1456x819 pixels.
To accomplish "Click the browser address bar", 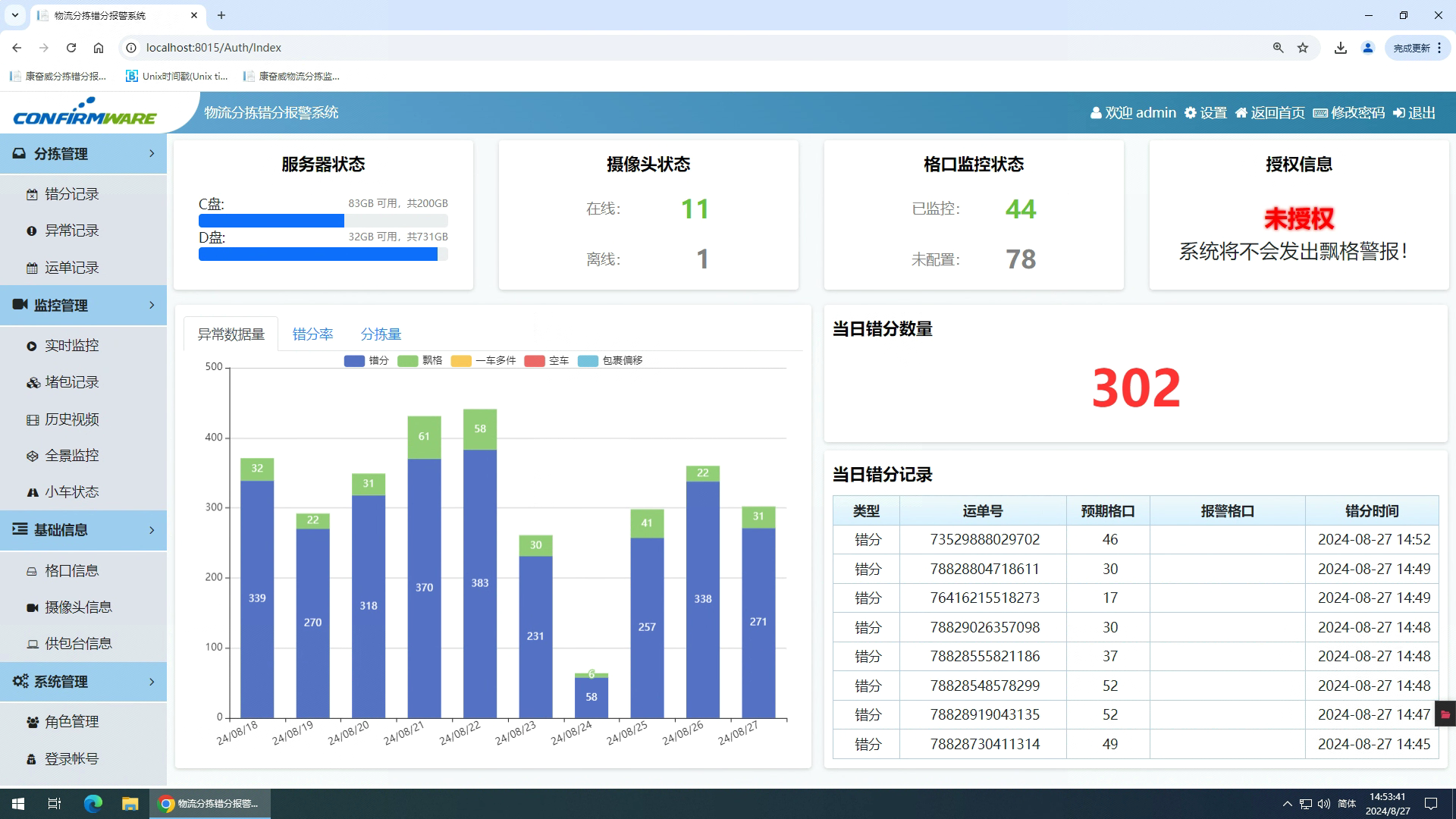I will pos(379,47).
